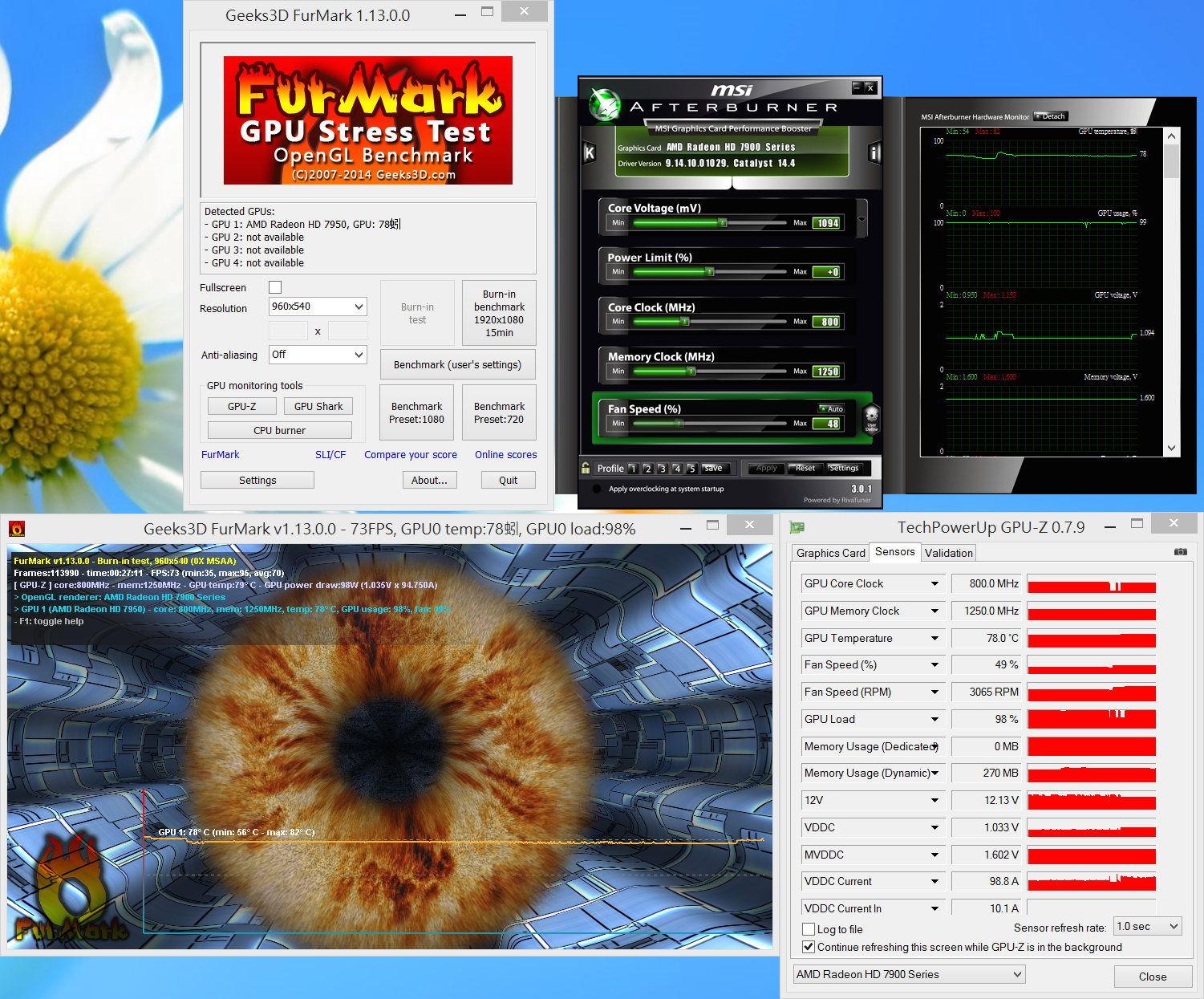This screenshot has width=1204, height=999.
Task: Select Afterburner profile slot 5
Action: (691, 469)
